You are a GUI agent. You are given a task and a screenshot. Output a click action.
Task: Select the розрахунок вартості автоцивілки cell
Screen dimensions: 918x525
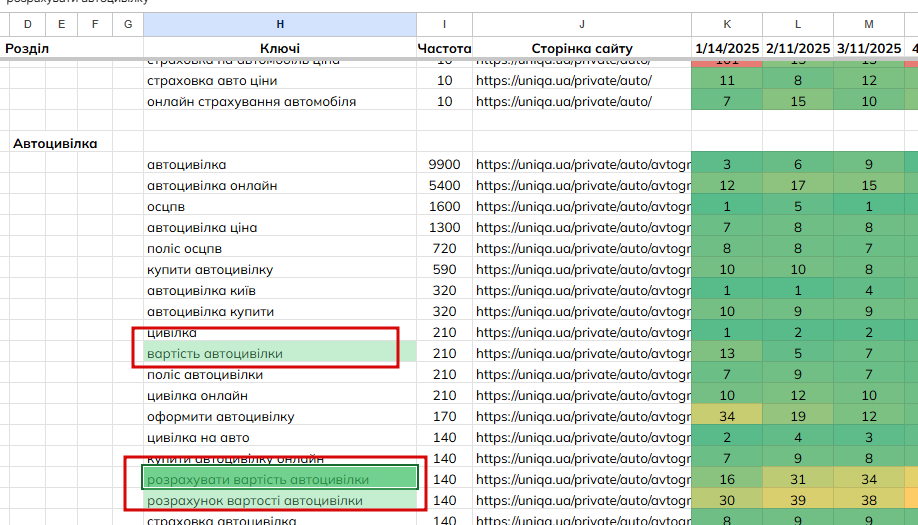click(x=280, y=500)
